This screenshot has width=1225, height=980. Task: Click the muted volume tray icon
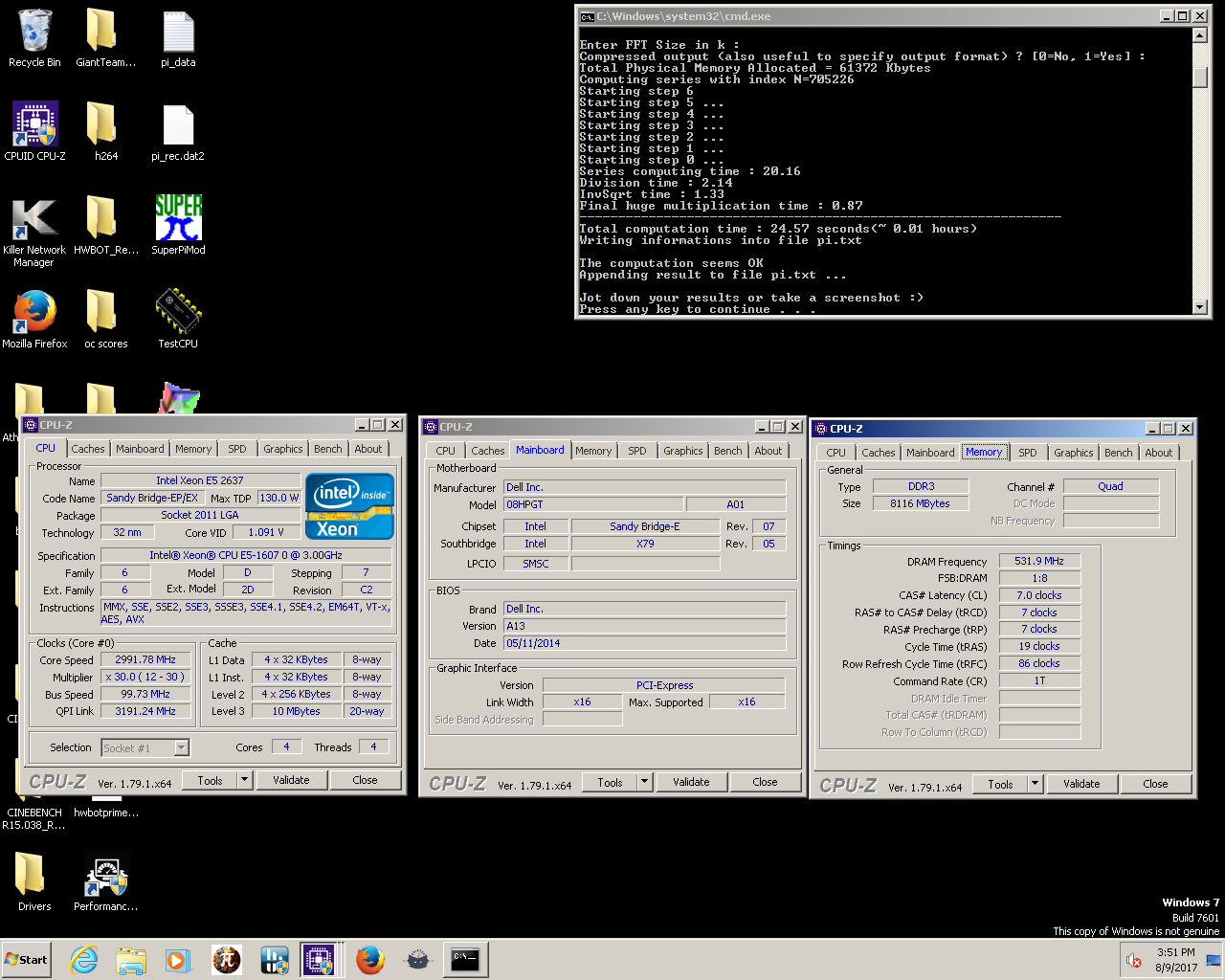coord(1134,960)
